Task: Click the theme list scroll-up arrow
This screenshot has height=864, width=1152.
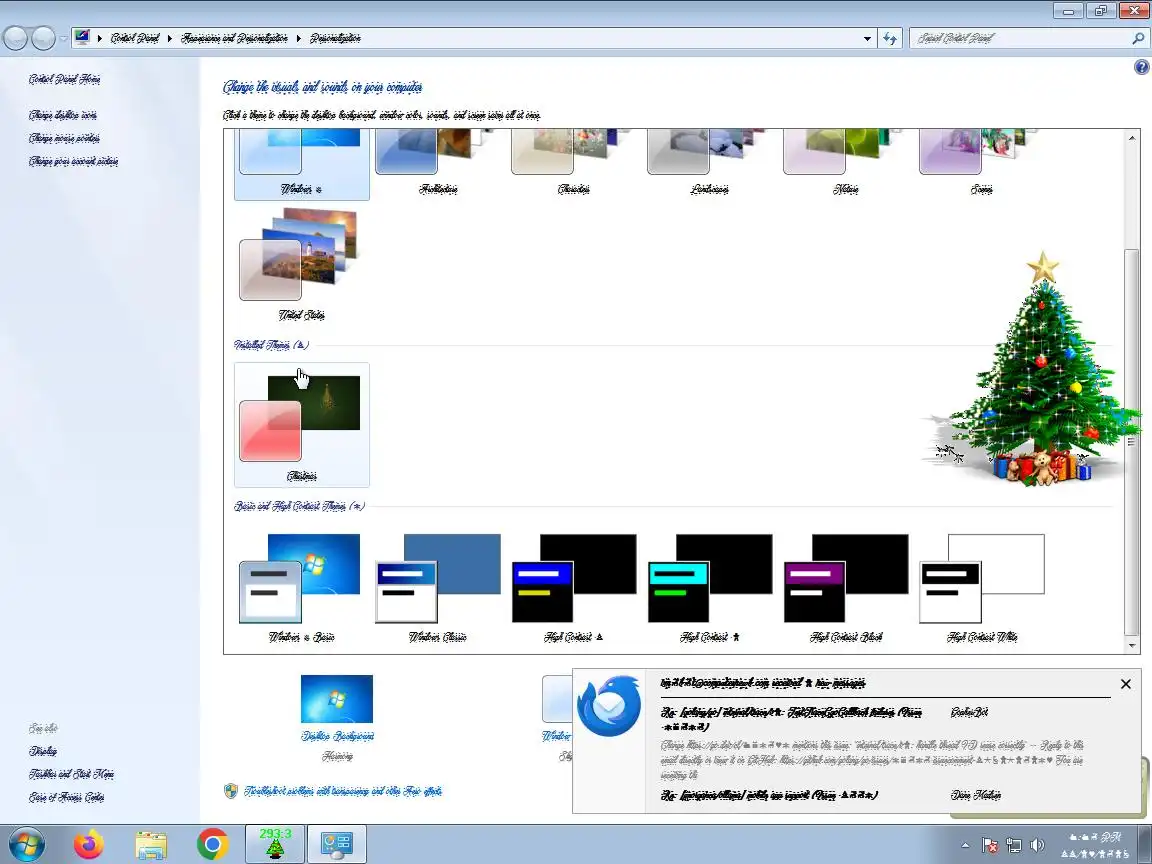Action: [x=1132, y=137]
